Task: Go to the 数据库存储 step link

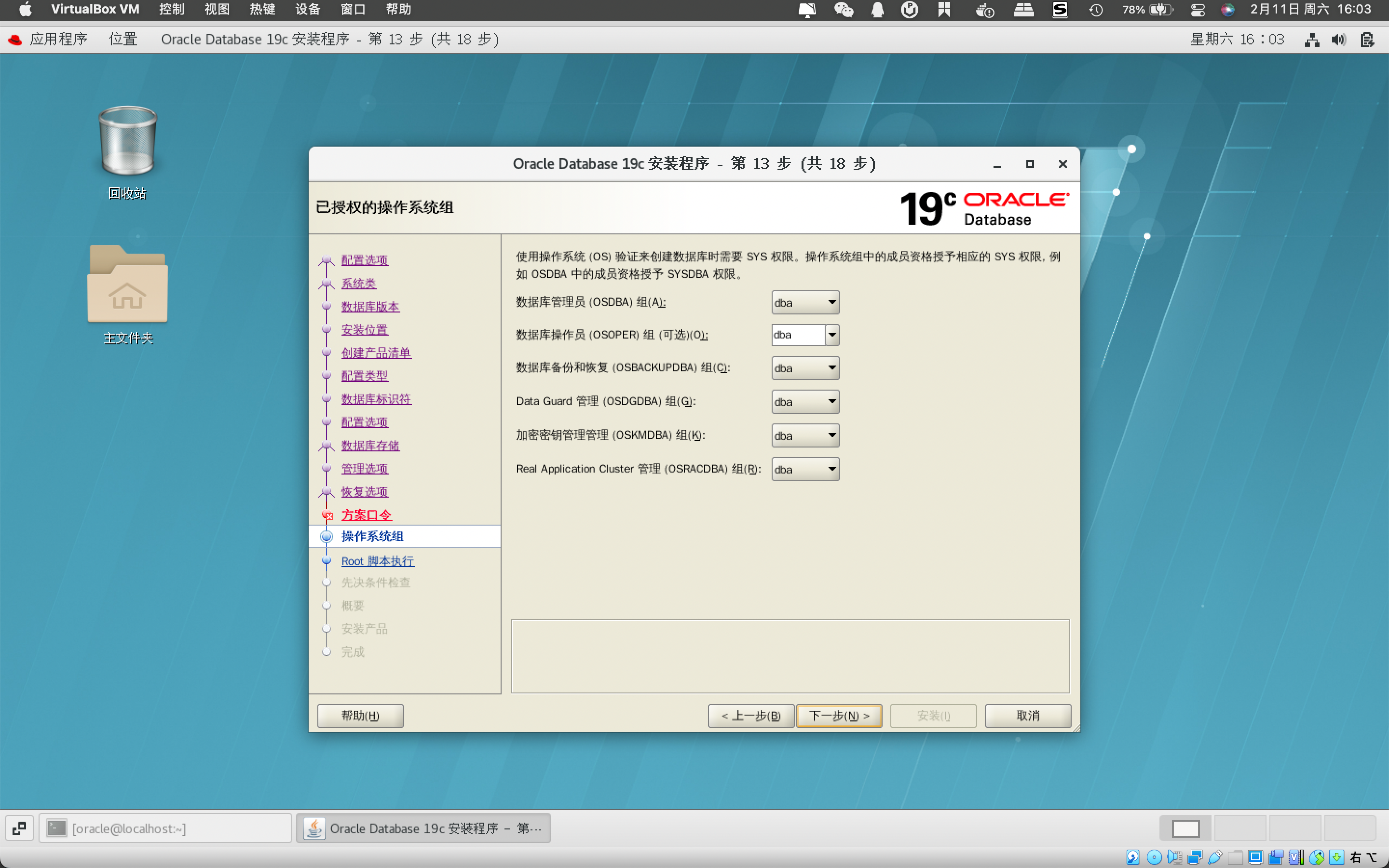Action: point(370,446)
